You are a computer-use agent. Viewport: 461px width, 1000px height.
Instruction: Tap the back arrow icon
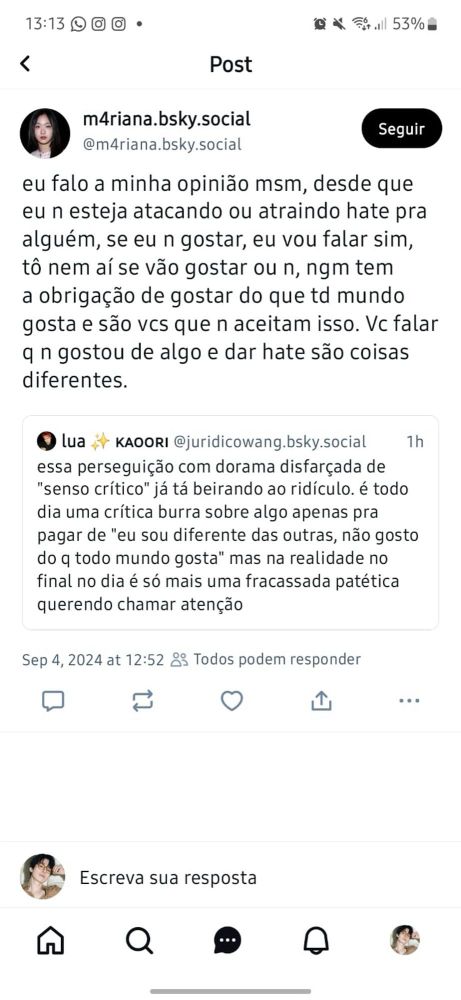tap(26, 64)
